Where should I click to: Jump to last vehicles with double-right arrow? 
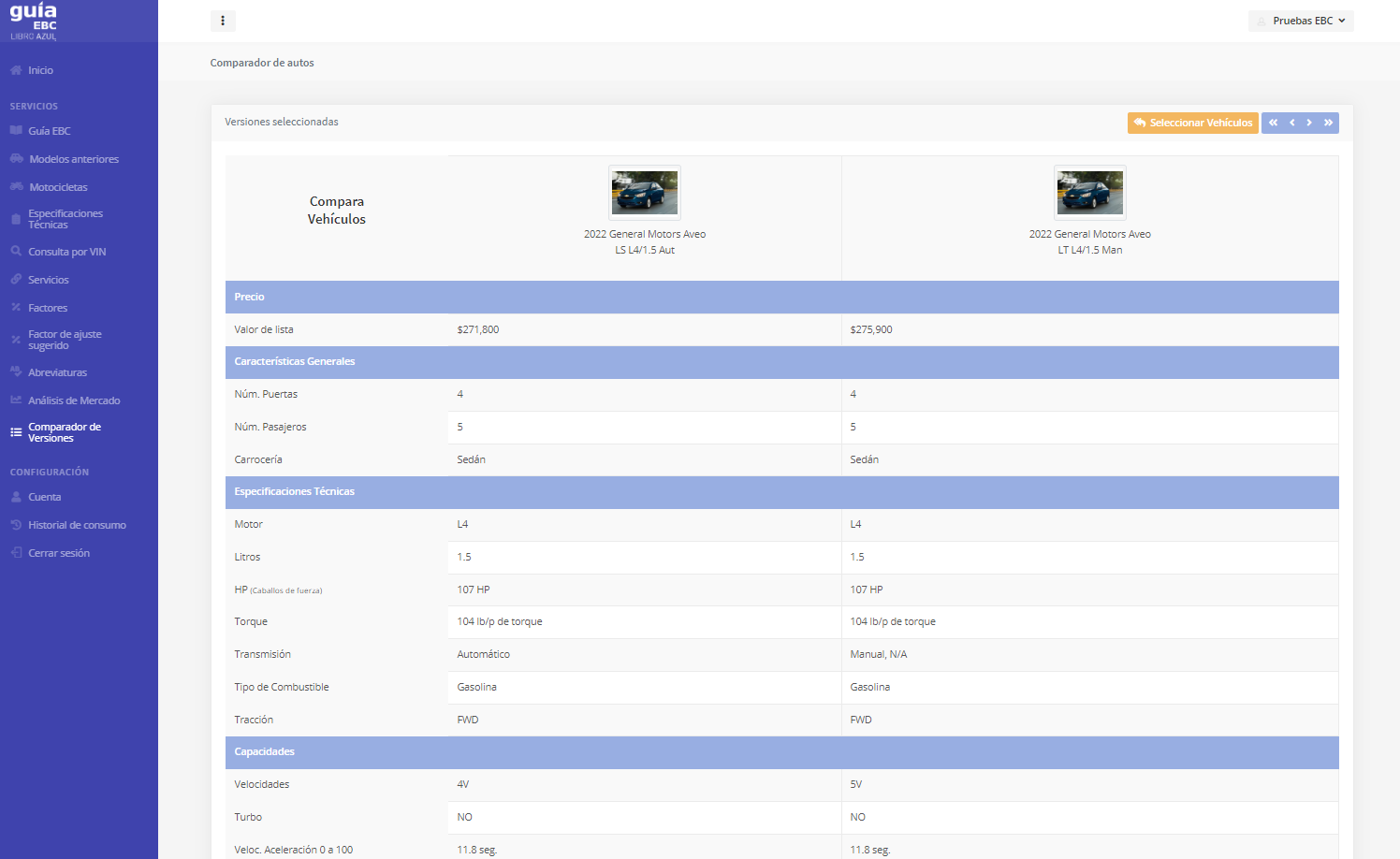click(x=1328, y=123)
